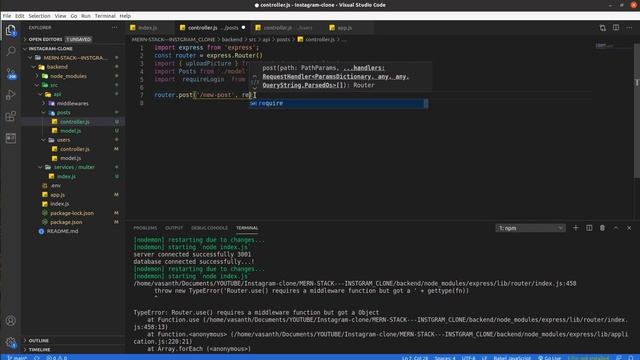Close the terminal panel
This screenshot has height=360, width=640.
(x=629, y=228)
